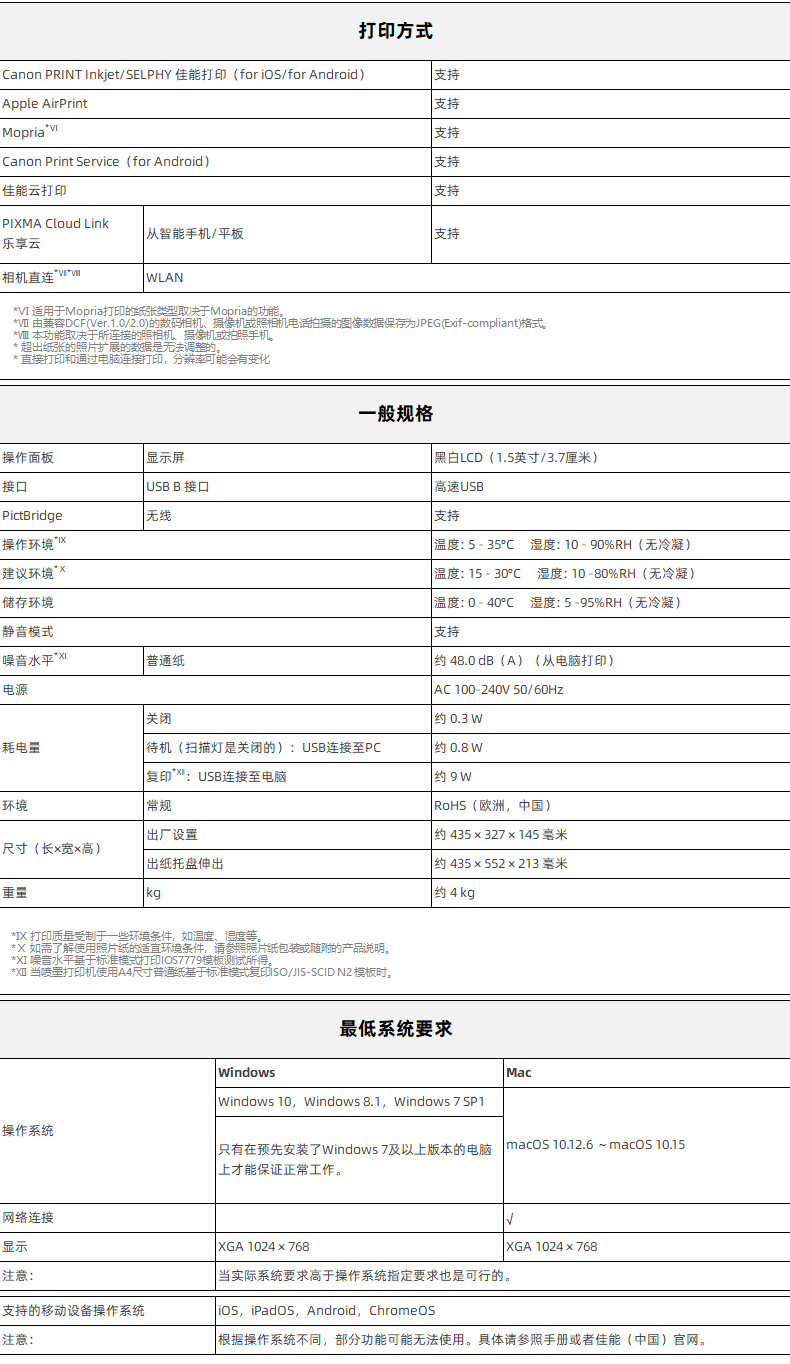Click the Apple AirPrint row label
Screen dimensions: 790x1364
coord(45,103)
